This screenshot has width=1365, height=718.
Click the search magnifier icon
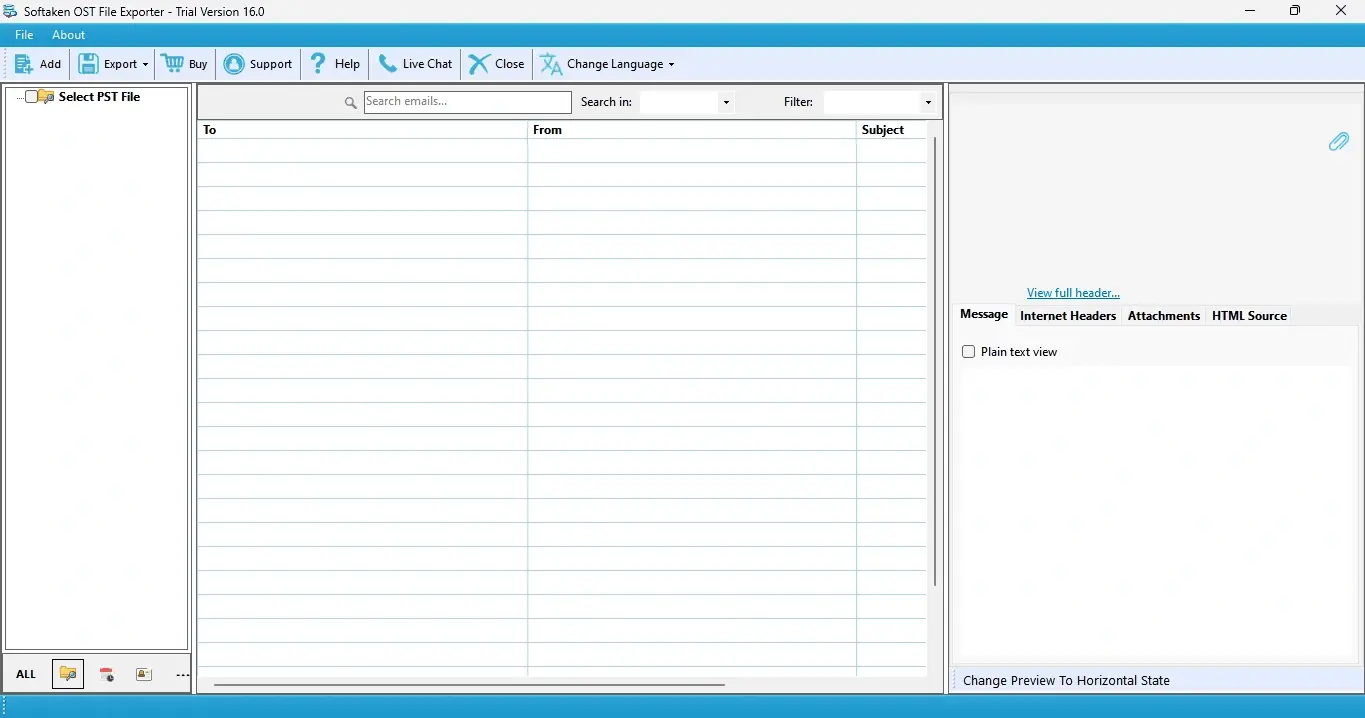[351, 102]
